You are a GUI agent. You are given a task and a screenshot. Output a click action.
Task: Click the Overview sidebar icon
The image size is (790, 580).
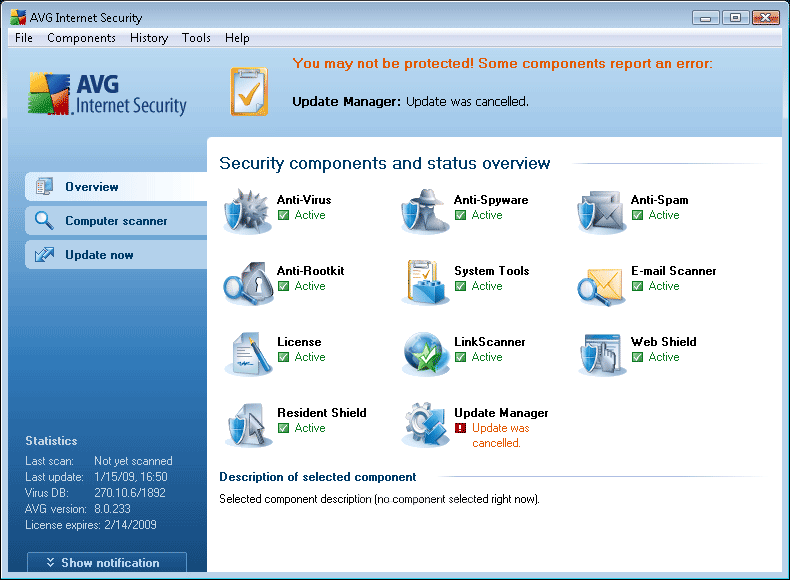click(x=44, y=186)
